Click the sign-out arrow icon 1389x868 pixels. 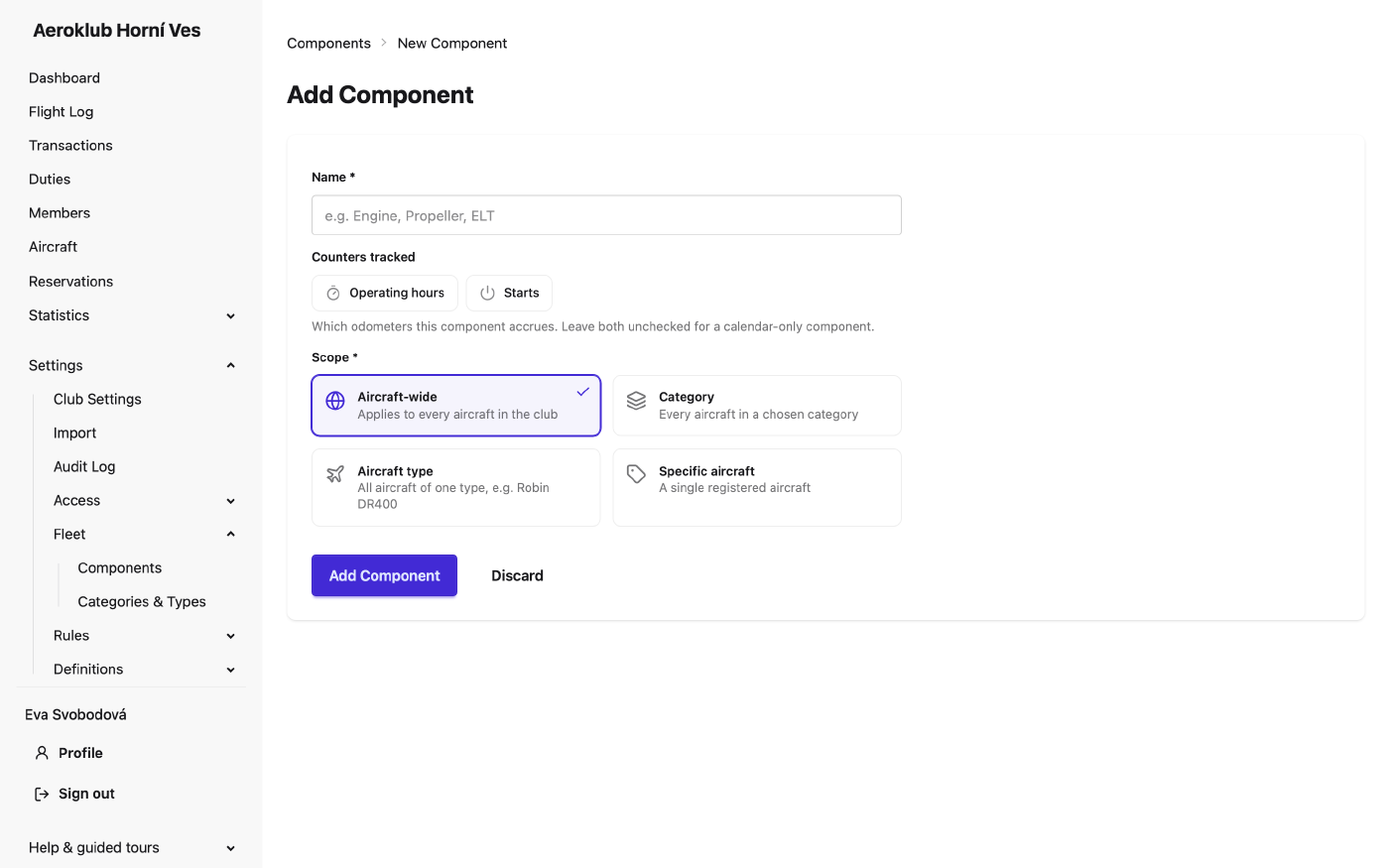pos(42,794)
